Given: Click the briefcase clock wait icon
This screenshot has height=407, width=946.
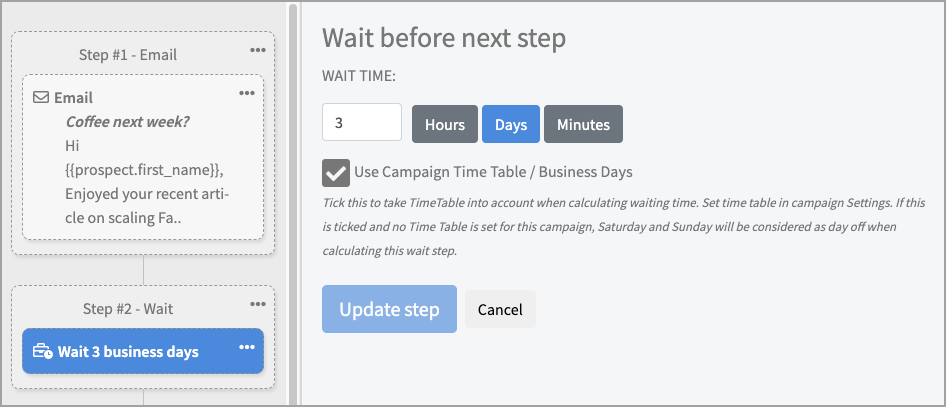Looking at the screenshot, I should pyautogui.click(x=42, y=352).
